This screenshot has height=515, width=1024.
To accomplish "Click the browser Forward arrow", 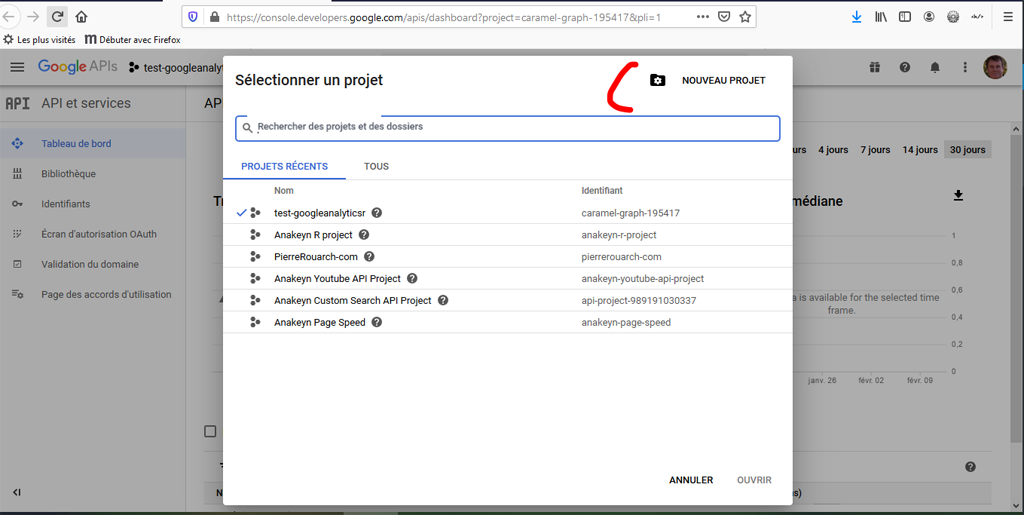I will [x=33, y=17].
